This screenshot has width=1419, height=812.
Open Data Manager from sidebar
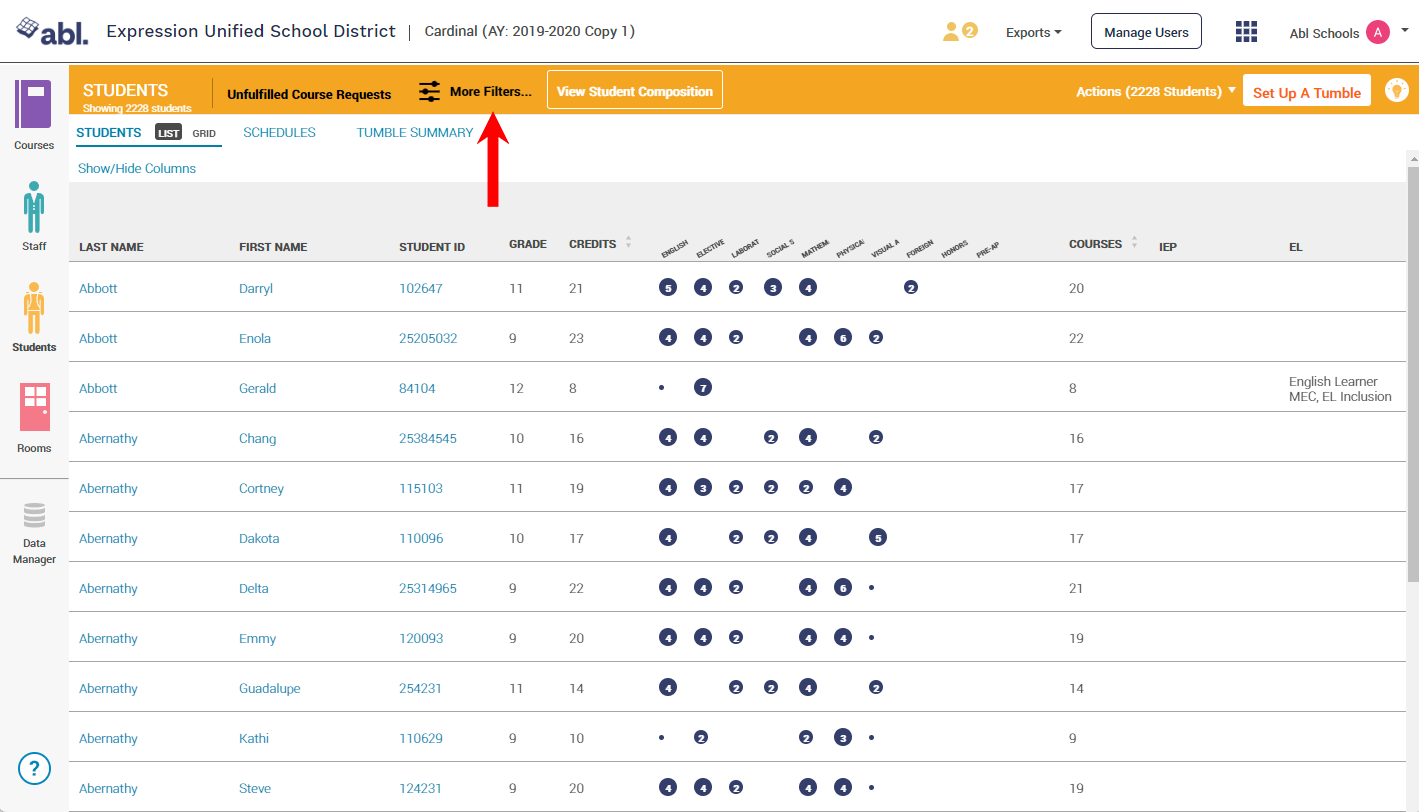34,530
